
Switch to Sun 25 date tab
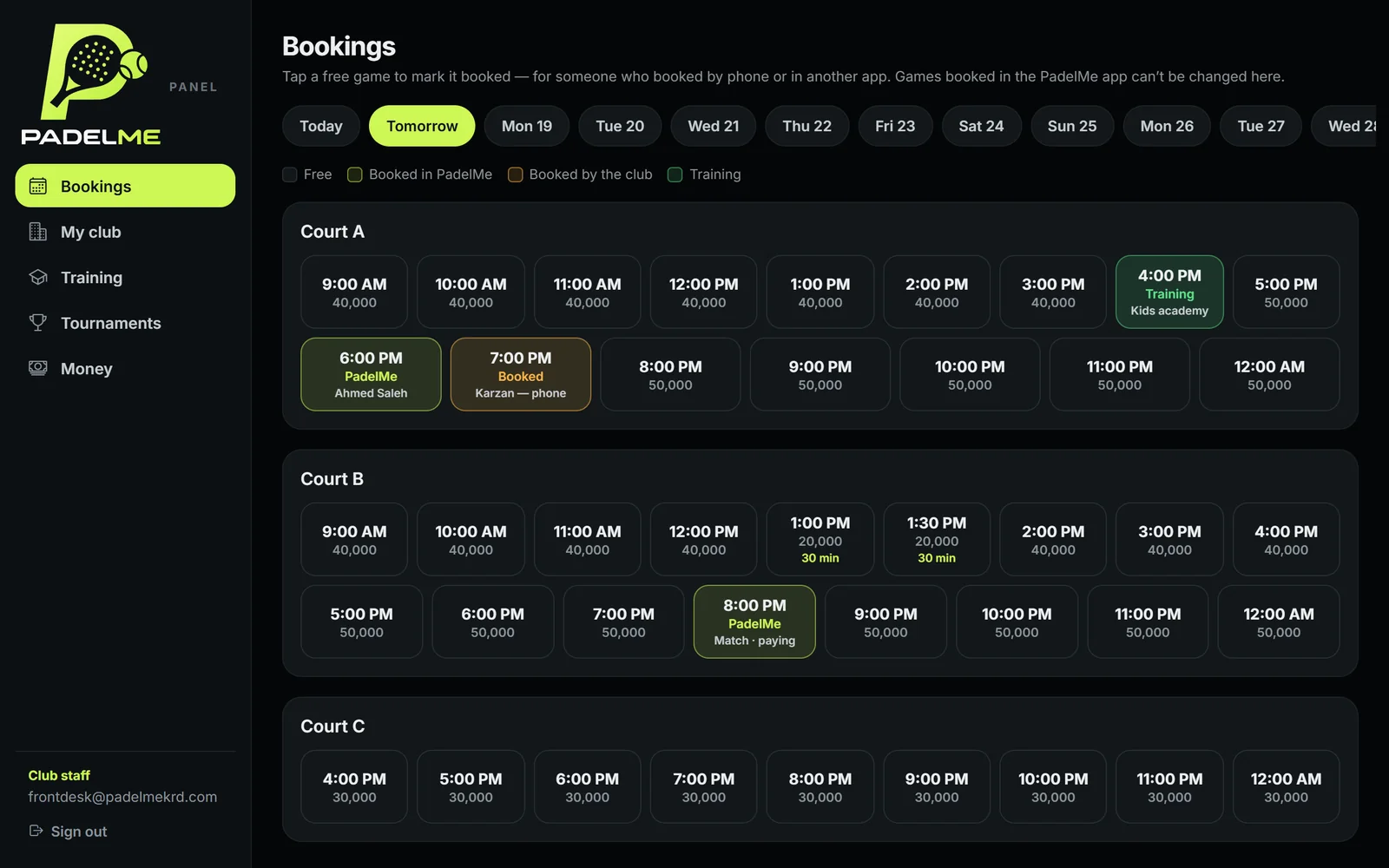1072,126
